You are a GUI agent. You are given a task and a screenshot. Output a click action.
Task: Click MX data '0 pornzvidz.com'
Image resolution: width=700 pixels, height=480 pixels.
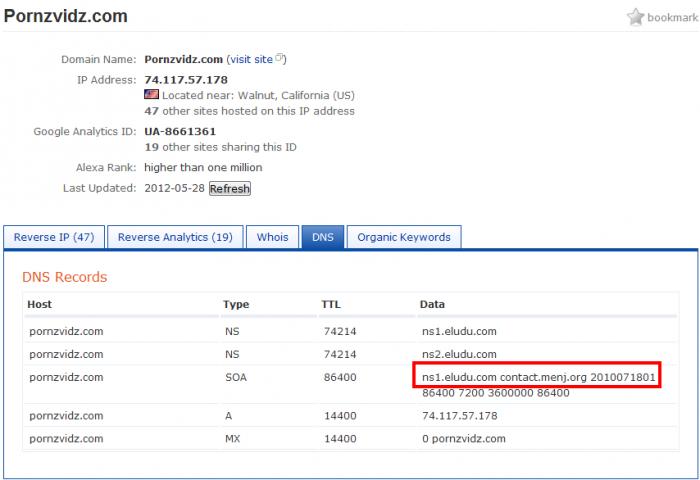[464, 439]
